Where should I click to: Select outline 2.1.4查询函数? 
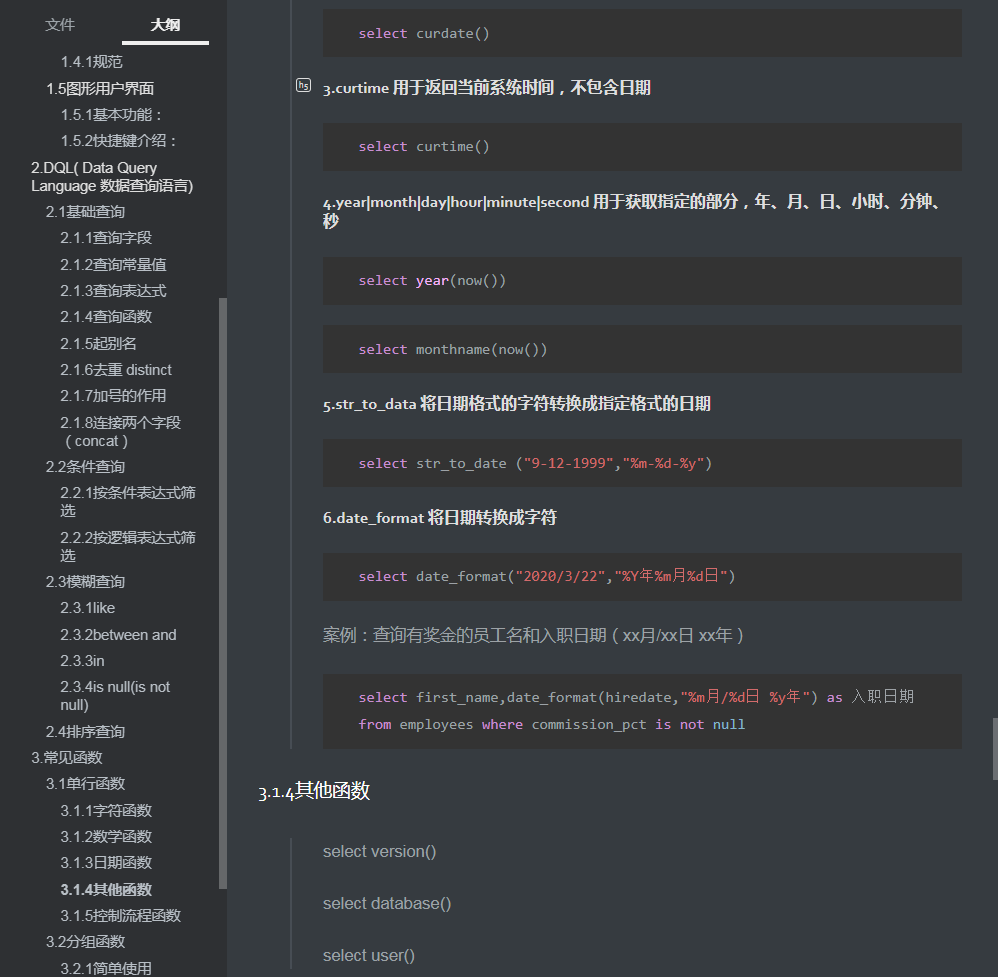[106, 317]
